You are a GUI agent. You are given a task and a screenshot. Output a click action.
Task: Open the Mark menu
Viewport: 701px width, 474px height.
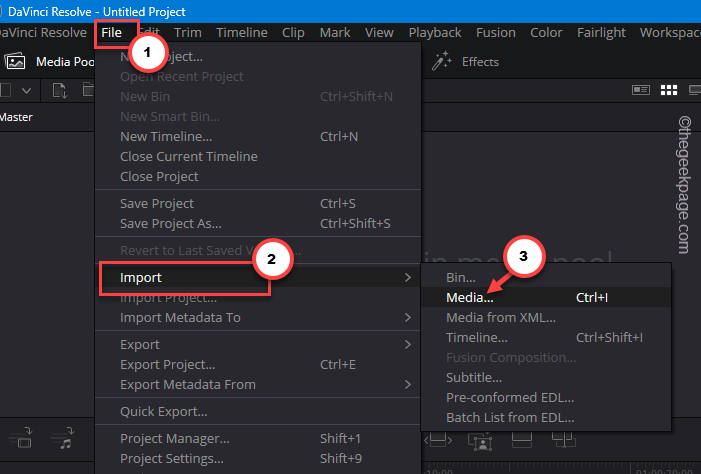[x=335, y=33]
